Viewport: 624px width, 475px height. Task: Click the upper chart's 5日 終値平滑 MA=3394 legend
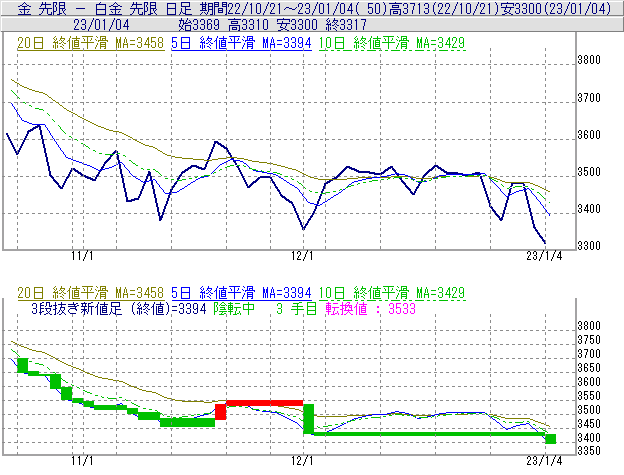(x=241, y=43)
